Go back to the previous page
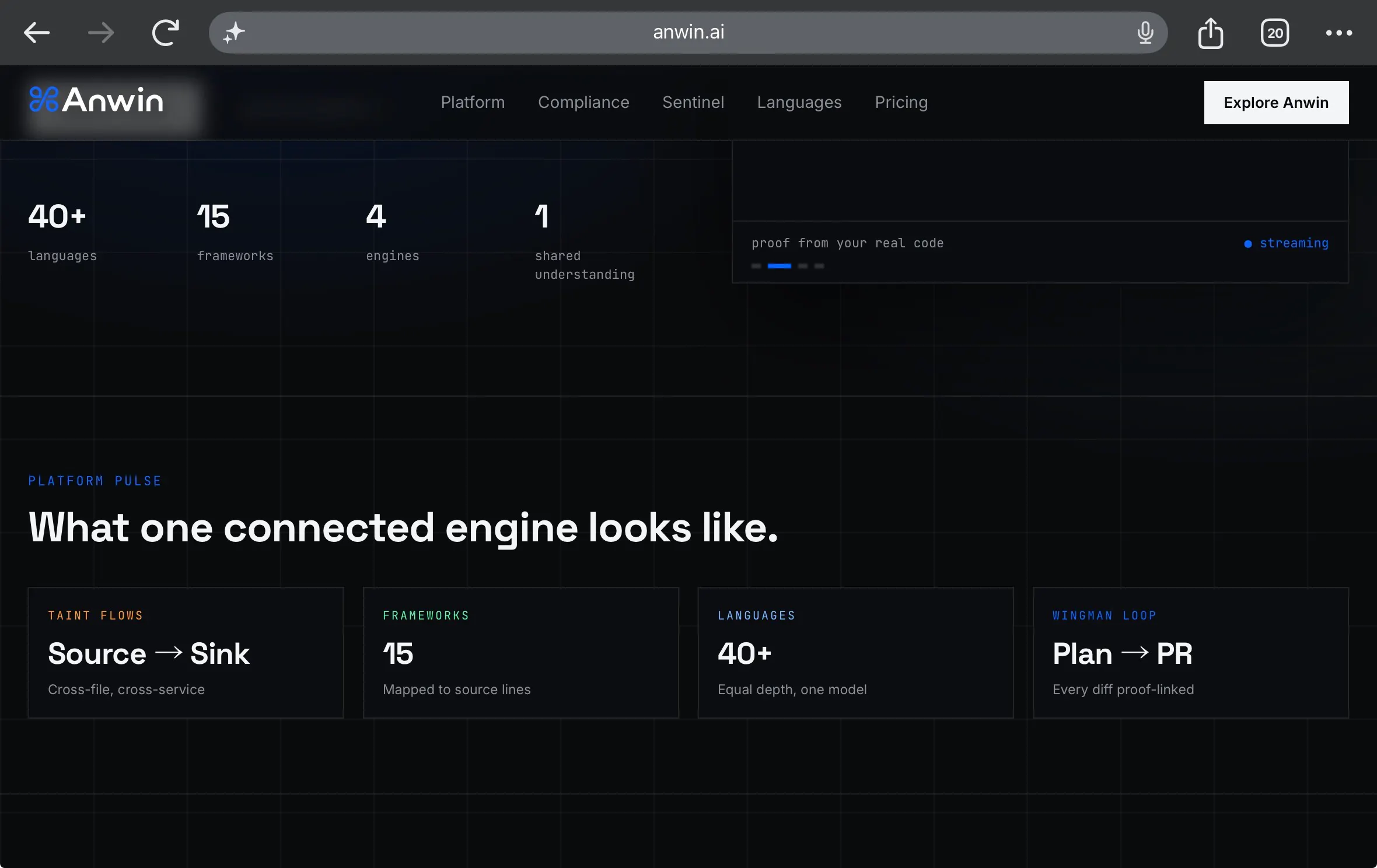Viewport: 1377px width, 868px height. [37, 33]
